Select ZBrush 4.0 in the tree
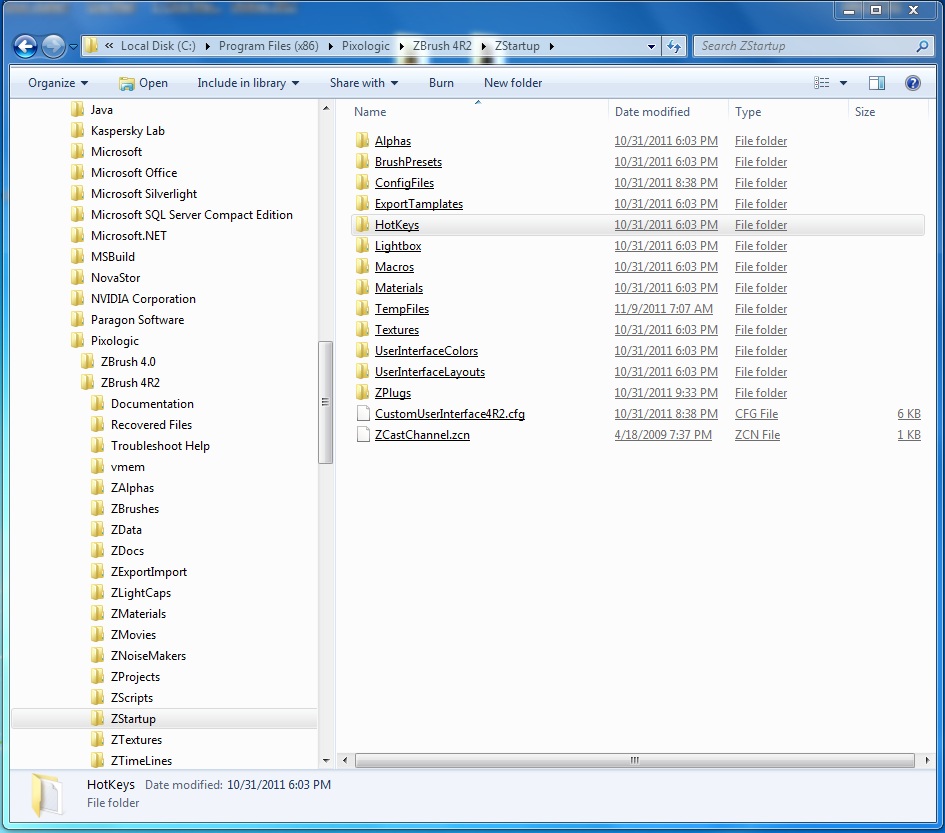Screen dimensions: 945x833 (x=128, y=362)
